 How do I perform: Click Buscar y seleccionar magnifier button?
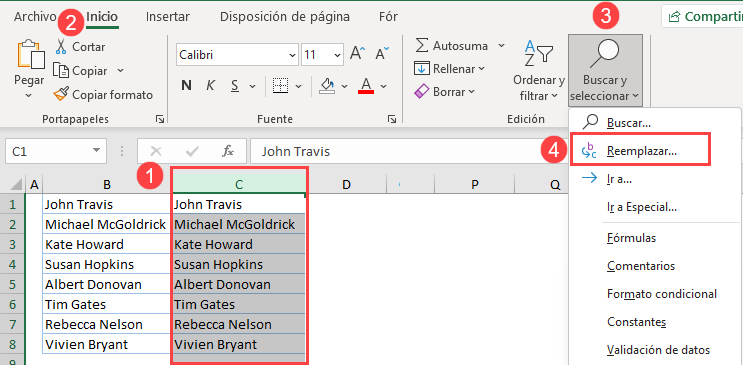click(605, 70)
